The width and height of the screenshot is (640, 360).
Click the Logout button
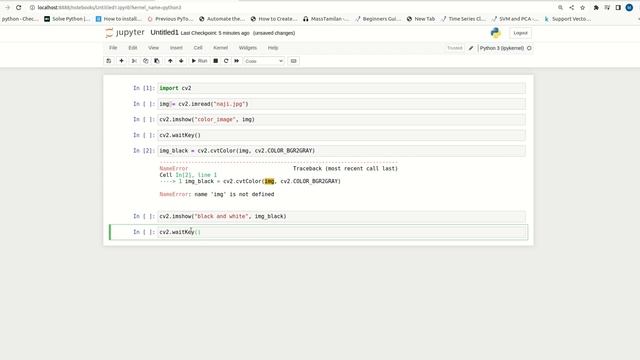click(x=520, y=33)
